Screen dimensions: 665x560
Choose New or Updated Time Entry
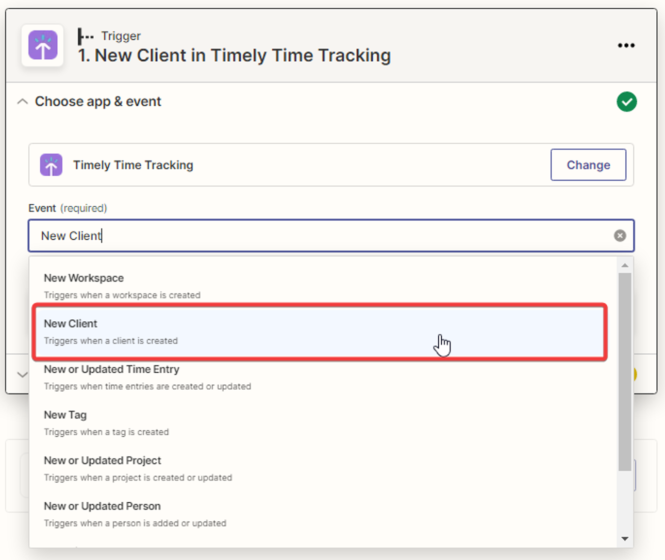[323, 377]
